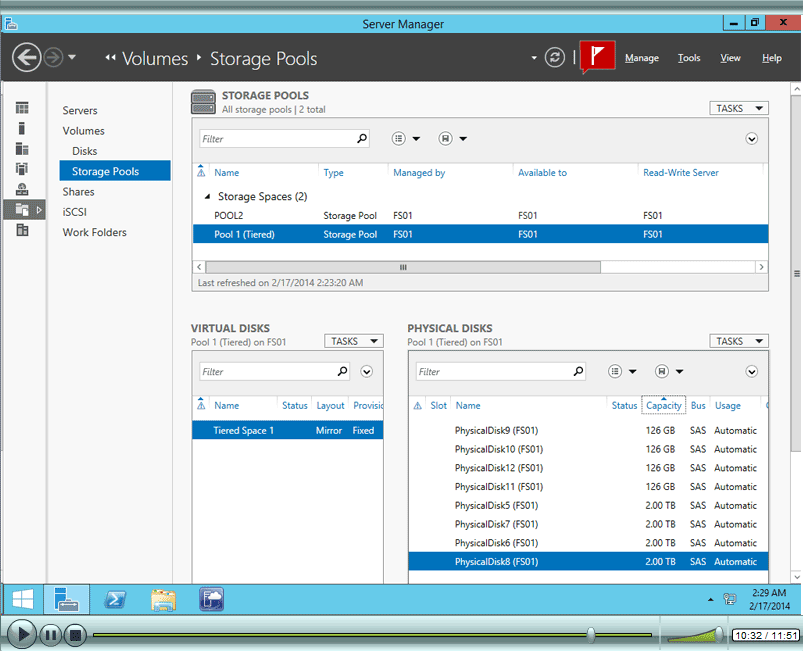This screenshot has width=803, height=651.
Task: Open Servers in the navigation pane
Action: [80, 110]
